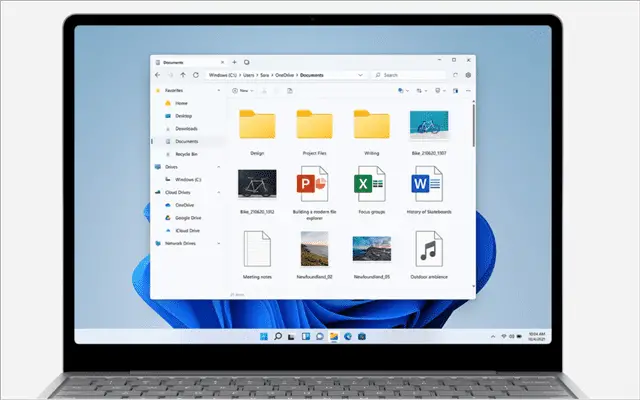Collapse the Drives section

[x=219, y=167]
